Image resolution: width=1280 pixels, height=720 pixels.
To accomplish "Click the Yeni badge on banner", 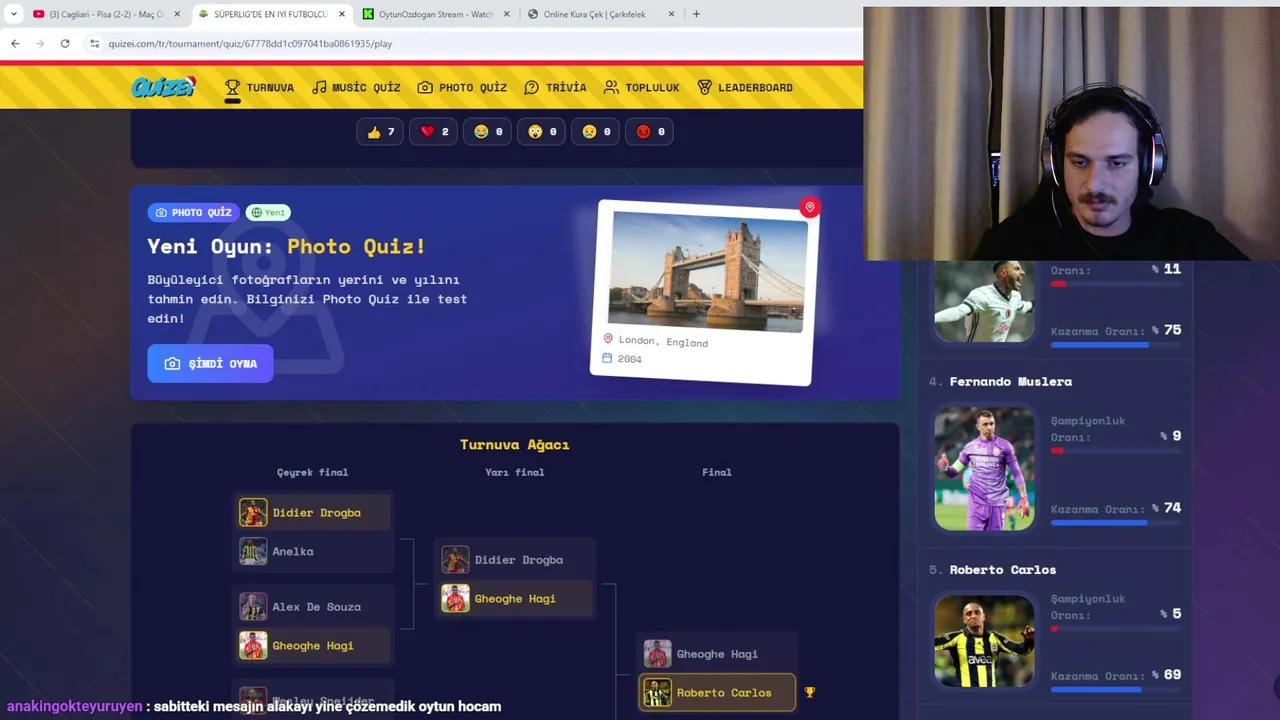I will [268, 212].
